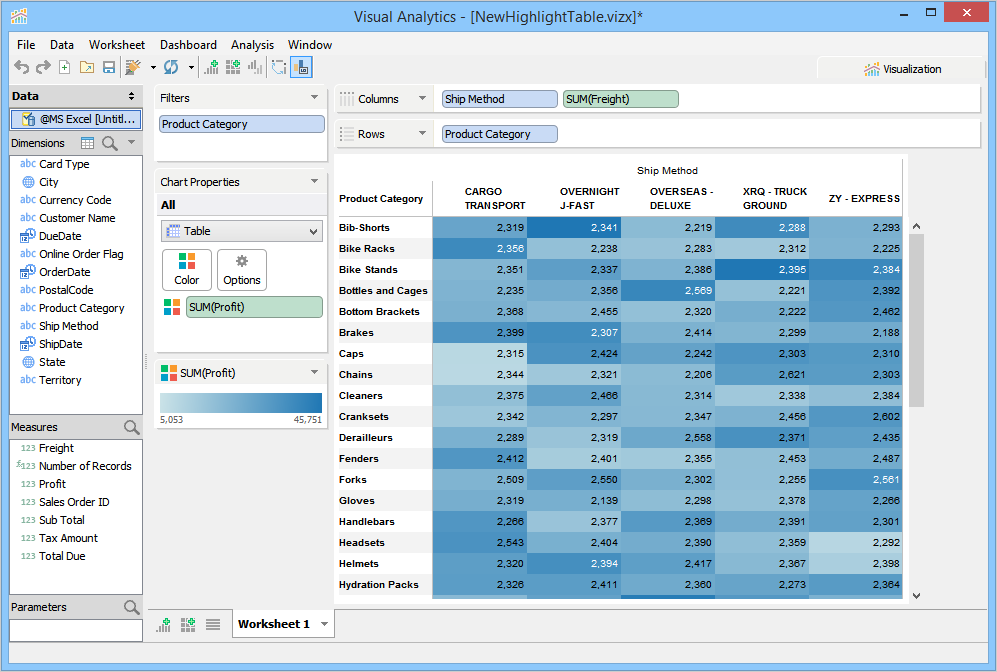Click the SUM(Profit) color gradient legend bar
Viewport: 997px width, 672px height.
[x=241, y=402]
